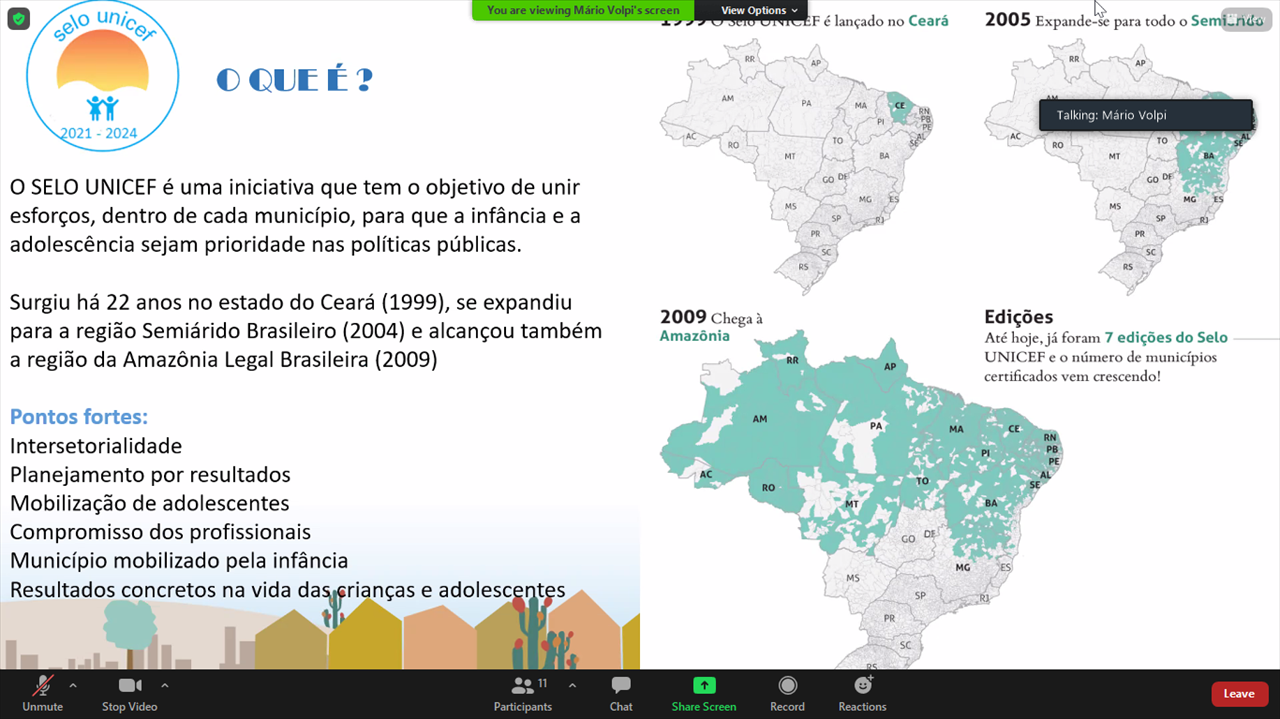Click the highlighted CE state on the 1999 map
Screen dimensions: 1280x719
(899, 105)
